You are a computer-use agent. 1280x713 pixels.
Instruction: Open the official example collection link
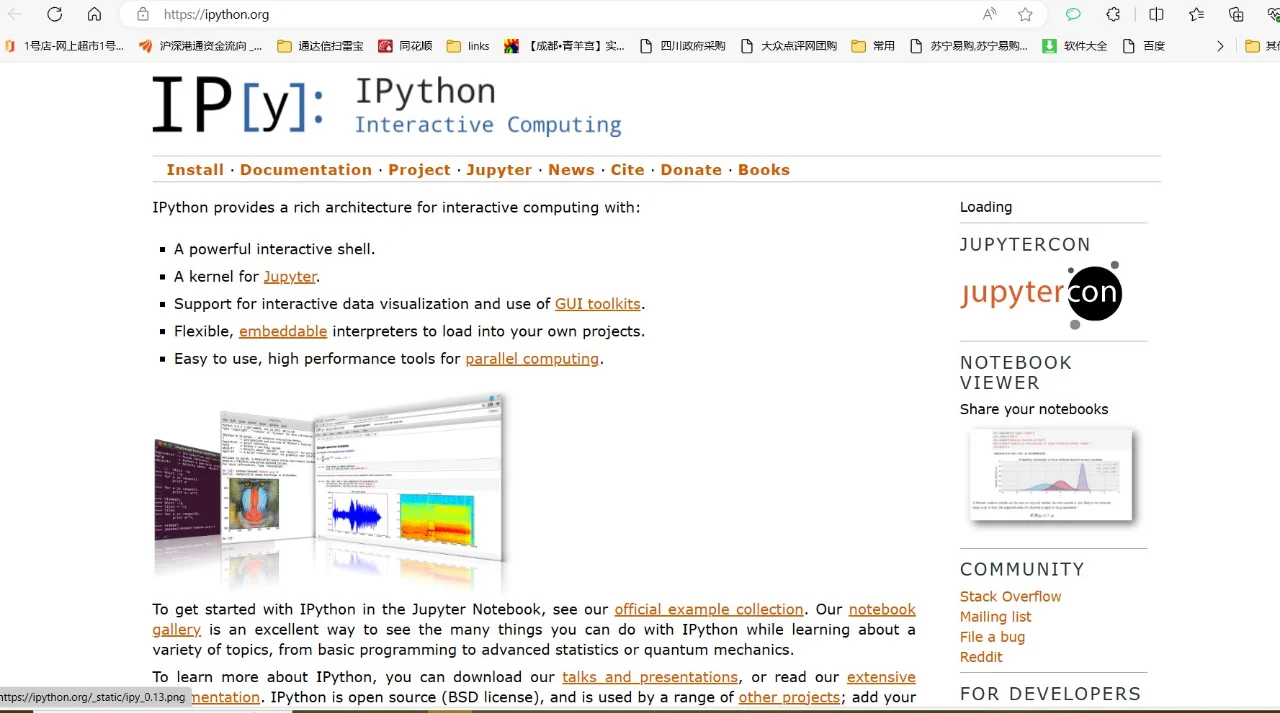tap(709, 609)
